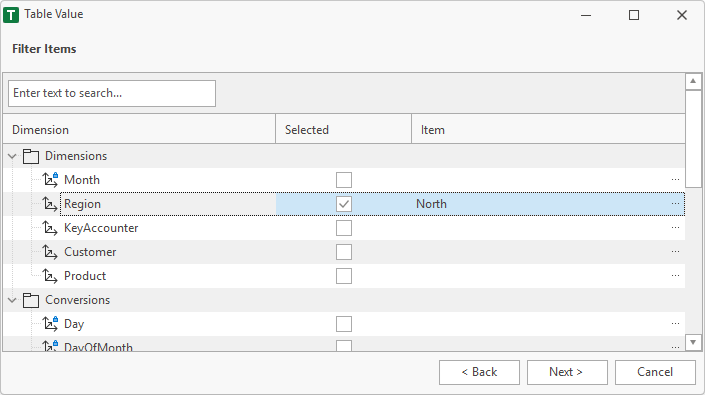Minimize the Table Value window
The width and height of the screenshot is (705, 395).
tap(586, 15)
